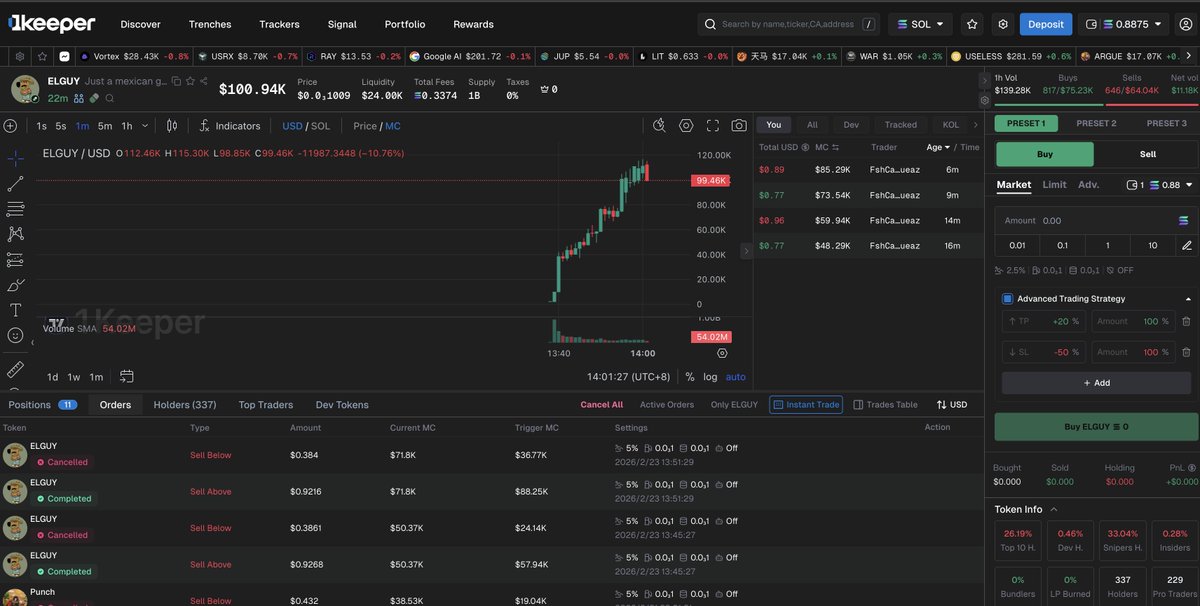1200x606 pixels.
Task: Collapse the Token Info section
Action: coord(1055,509)
